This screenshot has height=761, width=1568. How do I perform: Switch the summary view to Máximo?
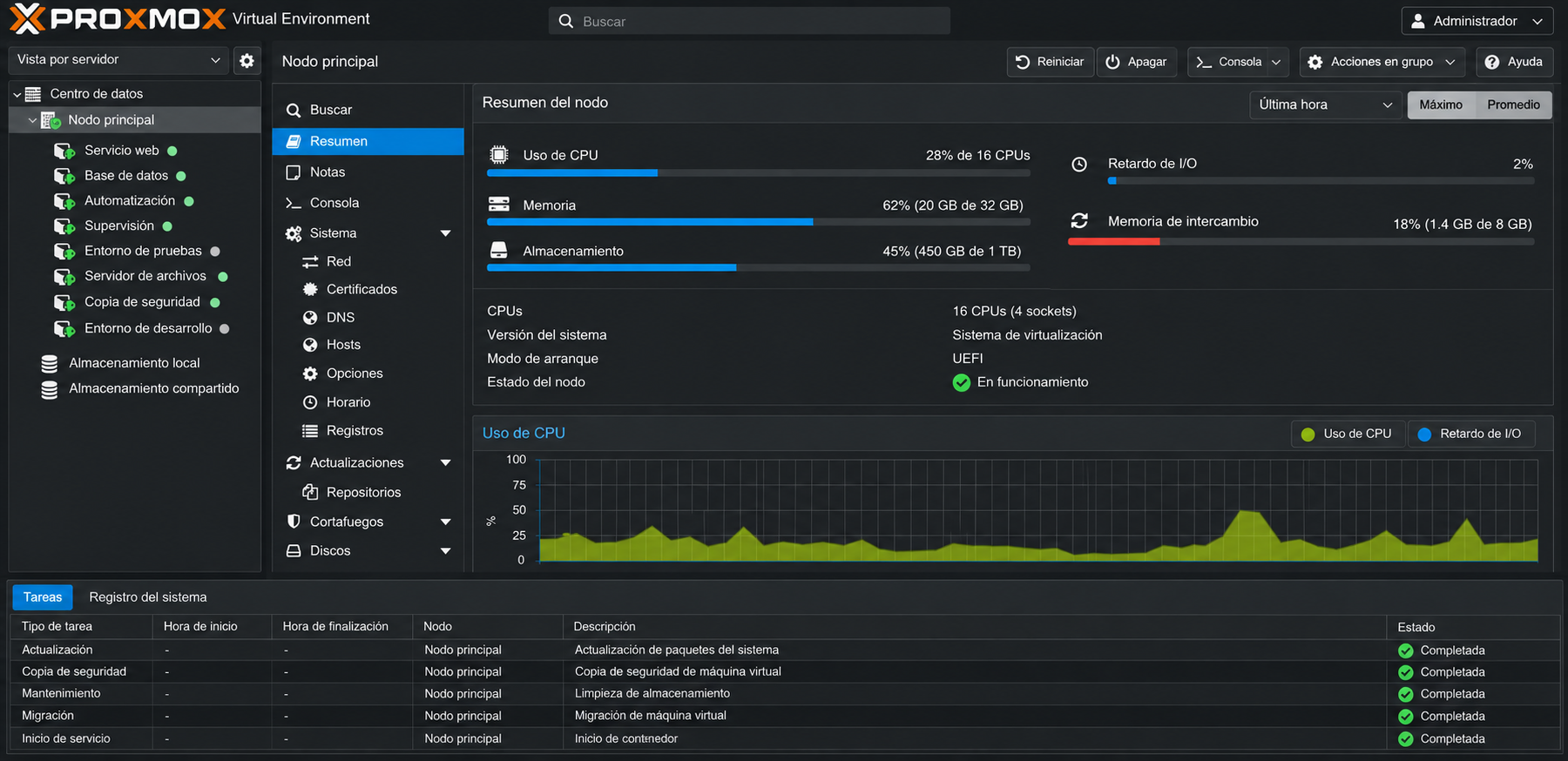tap(1441, 104)
